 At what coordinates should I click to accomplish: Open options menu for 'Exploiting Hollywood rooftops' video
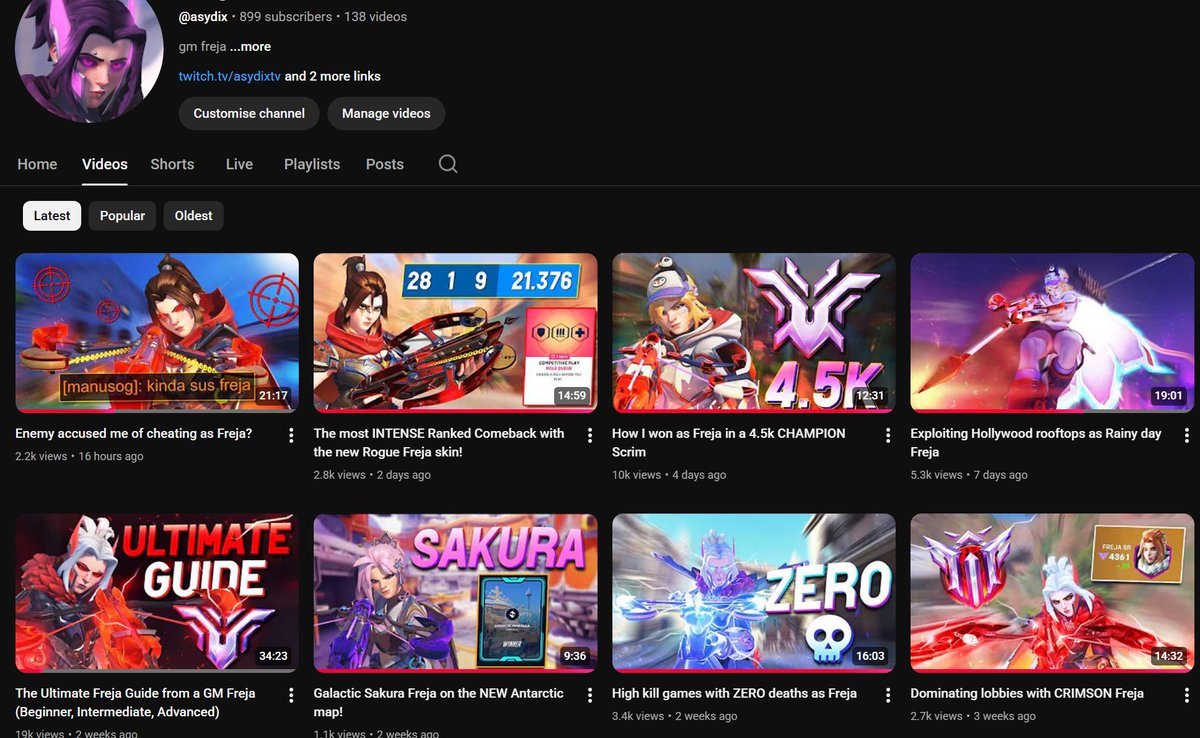(x=1187, y=435)
